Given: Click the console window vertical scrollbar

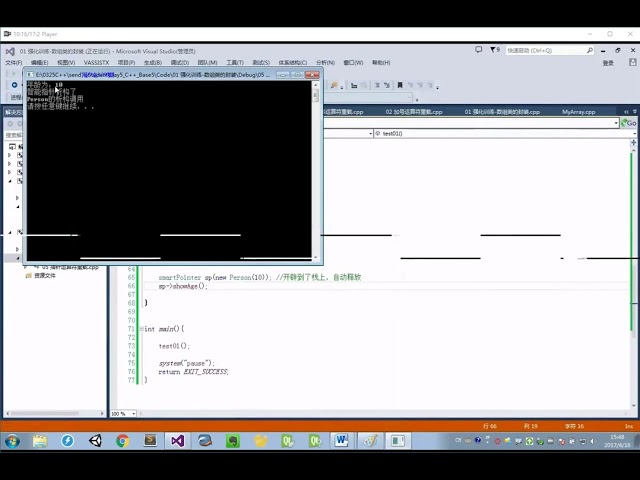Looking at the screenshot, I should pyautogui.click(x=315, y=170).
